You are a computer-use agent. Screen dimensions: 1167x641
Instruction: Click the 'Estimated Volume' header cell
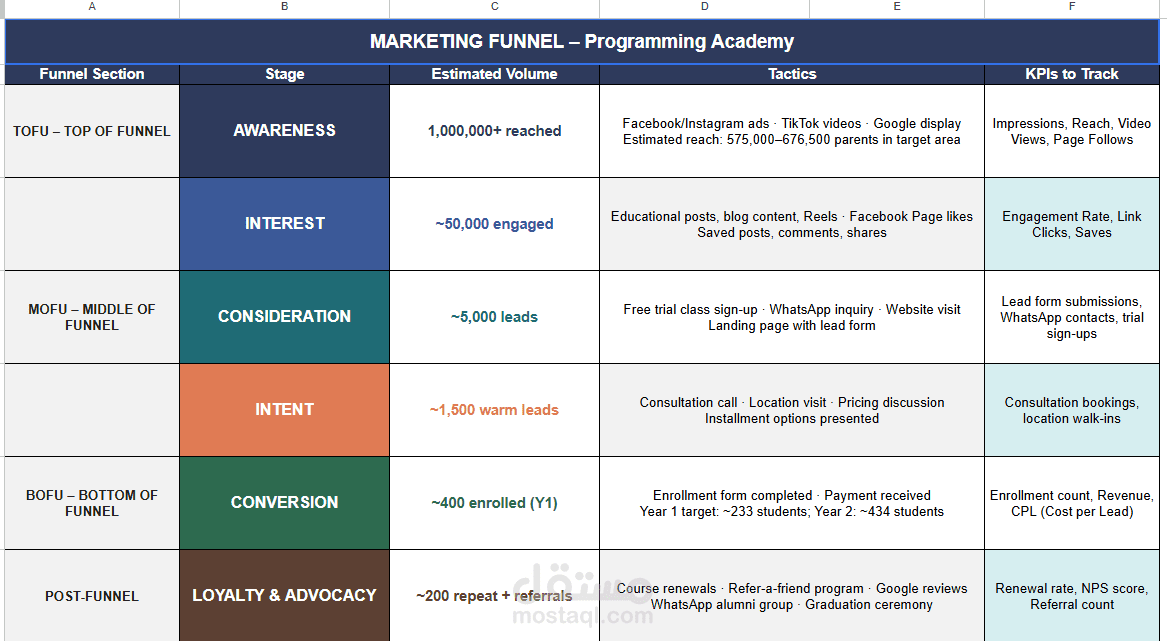(x=494, y=74)
